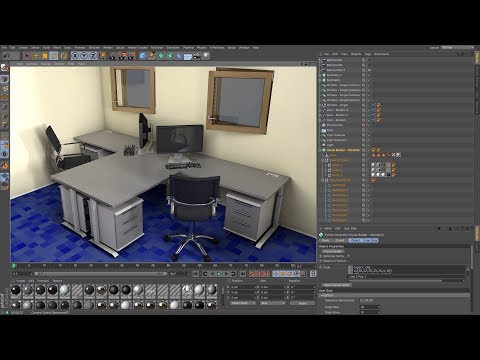Screen dimensions: 480x360
Task: Click the red Record Active Objects button
Action: [252, 274]
